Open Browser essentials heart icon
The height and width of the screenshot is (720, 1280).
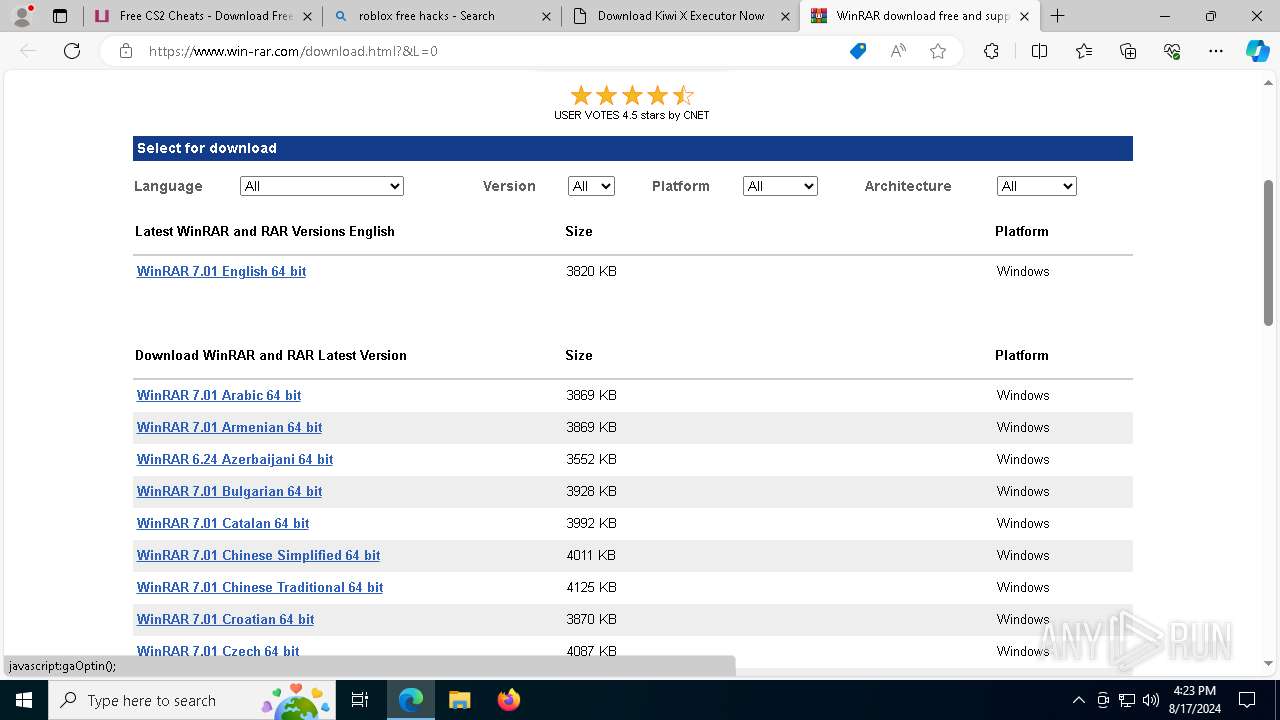[x=1172, y=51]
